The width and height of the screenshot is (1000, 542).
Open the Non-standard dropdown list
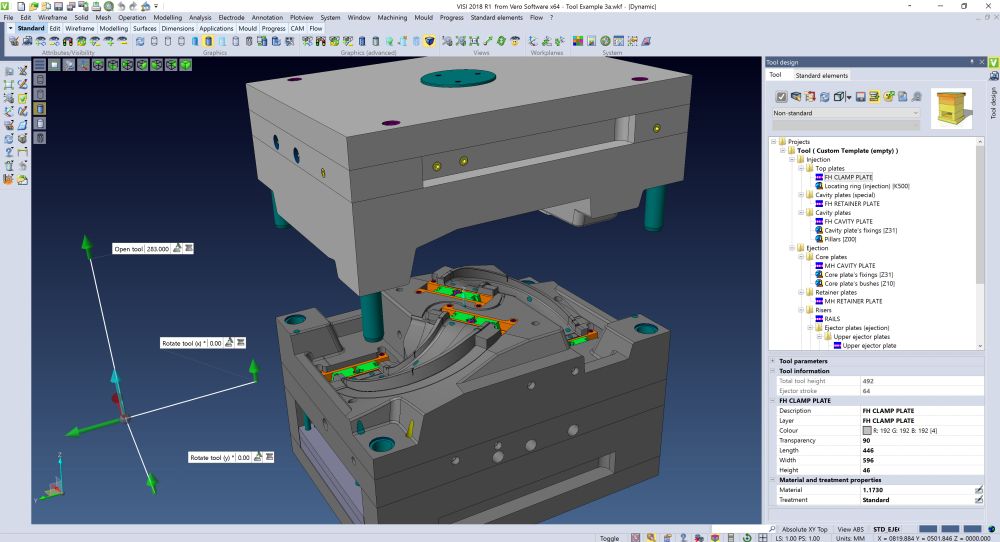[914, 113]
